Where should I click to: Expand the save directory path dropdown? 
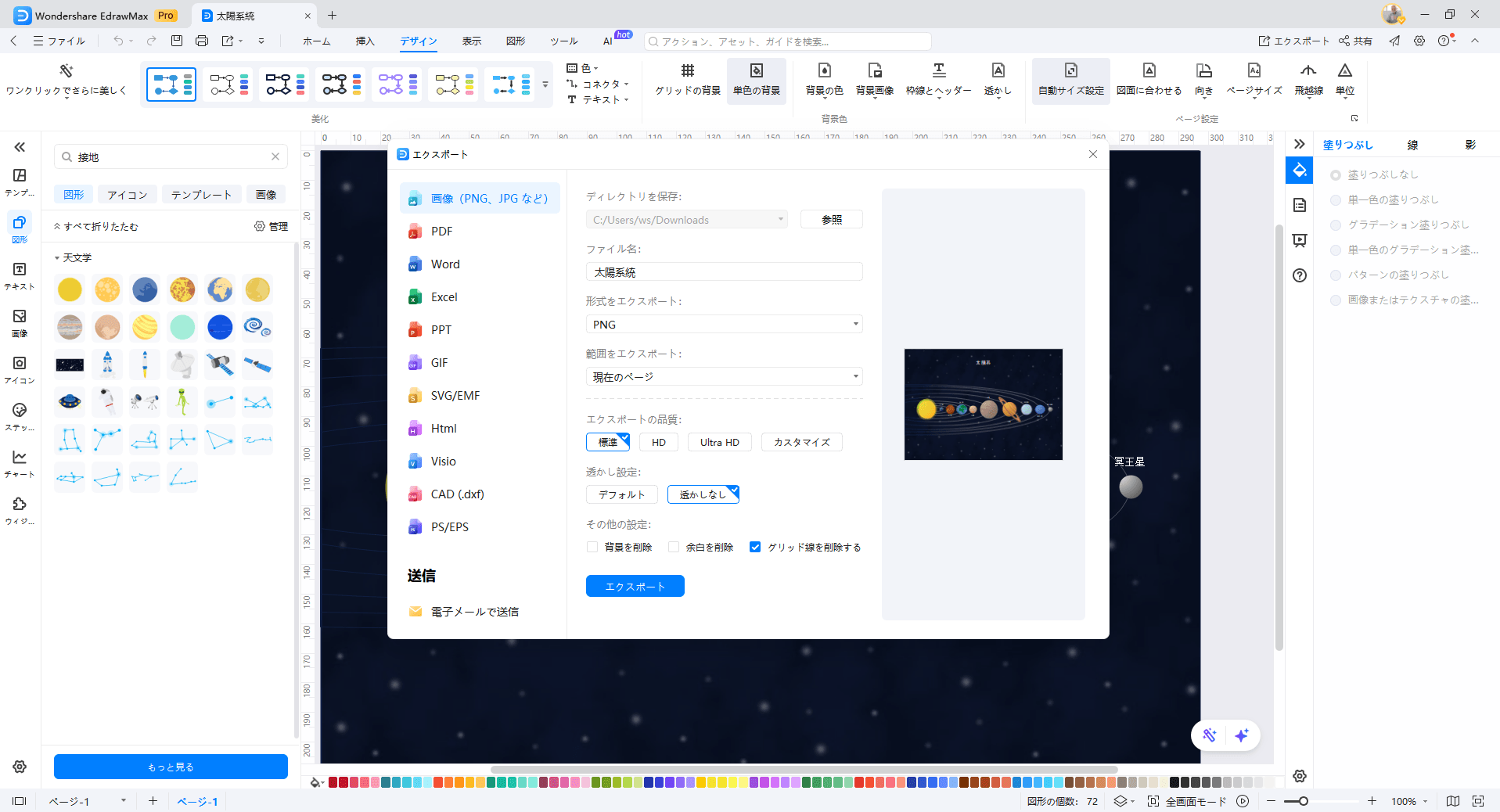click(780, 219)
